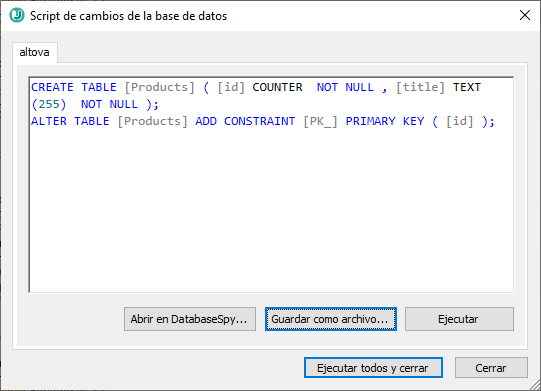This screenshot has width=541, height=391.
Task: Click [Products] in the CREATE TABLE line
Action: [160, 87]
